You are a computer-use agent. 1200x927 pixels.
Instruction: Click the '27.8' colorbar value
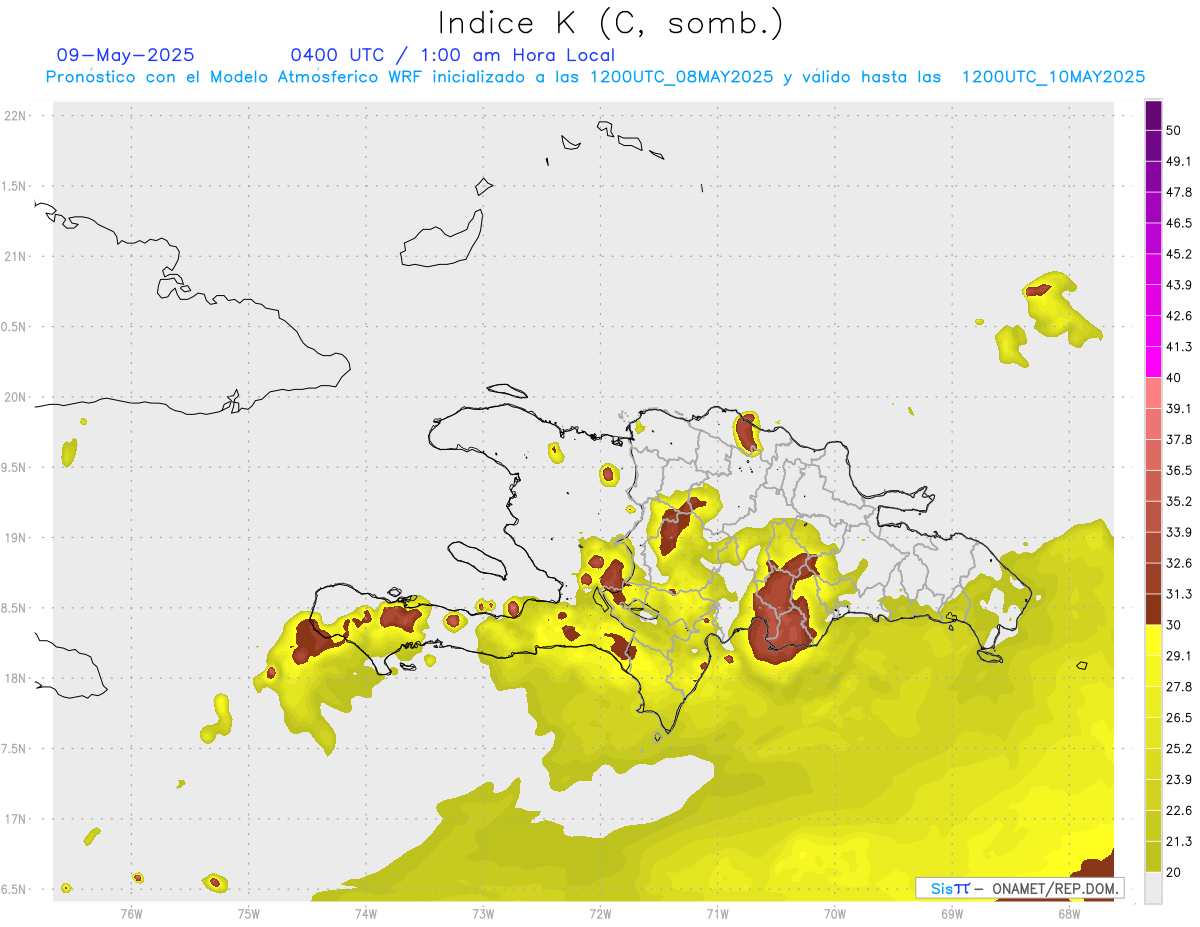click(1179, 687)
